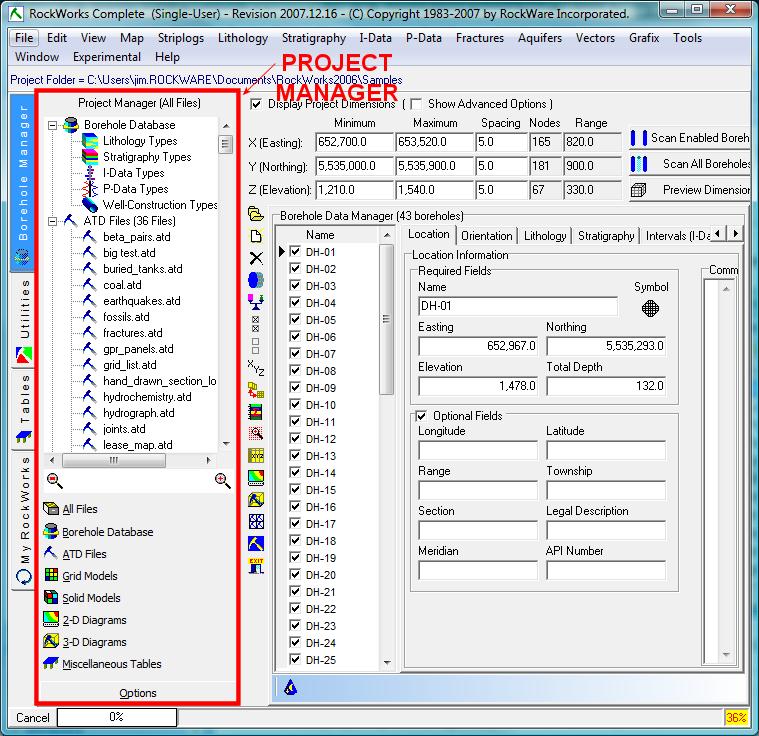
Task: Enable Show Advanced Options checkbox
Action: 415,104
